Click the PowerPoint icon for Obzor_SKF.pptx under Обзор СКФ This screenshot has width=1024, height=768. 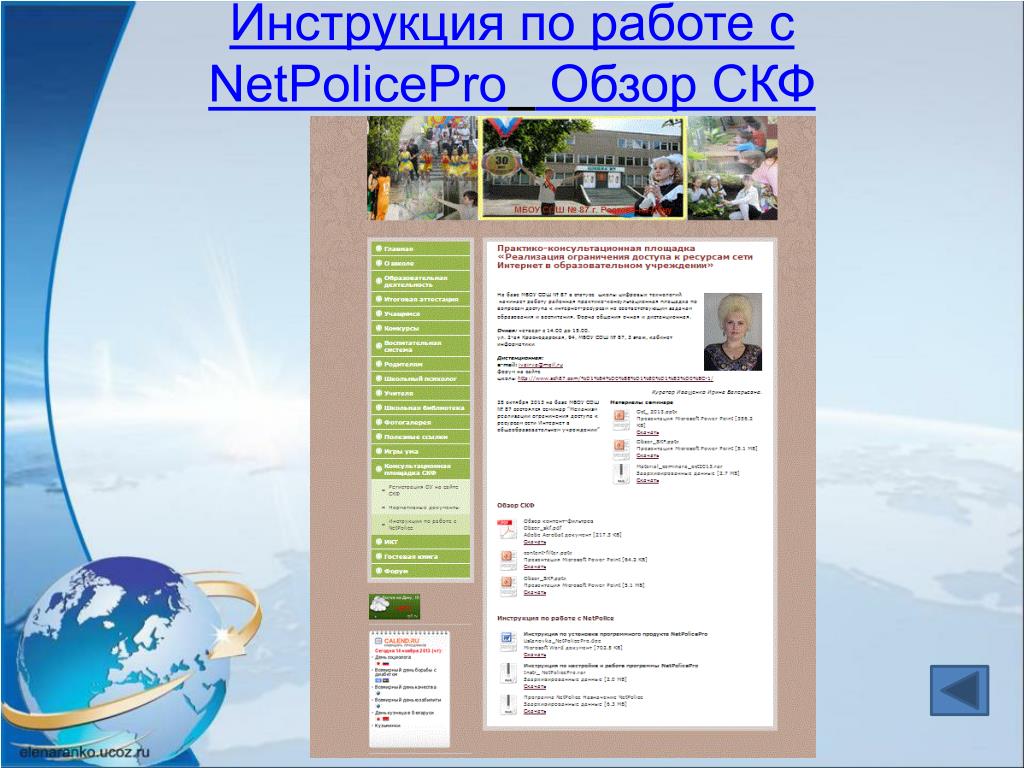508,586
